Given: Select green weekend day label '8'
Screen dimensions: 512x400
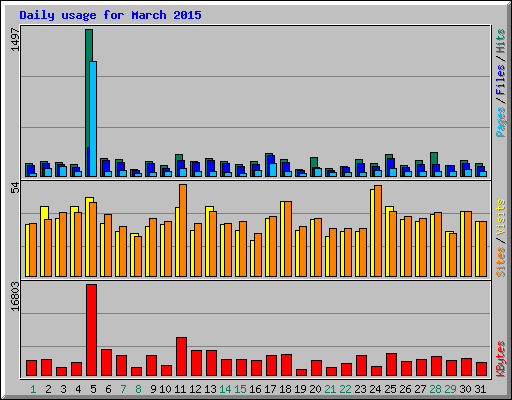Looking at the screenshot, I should coord(138,389).
